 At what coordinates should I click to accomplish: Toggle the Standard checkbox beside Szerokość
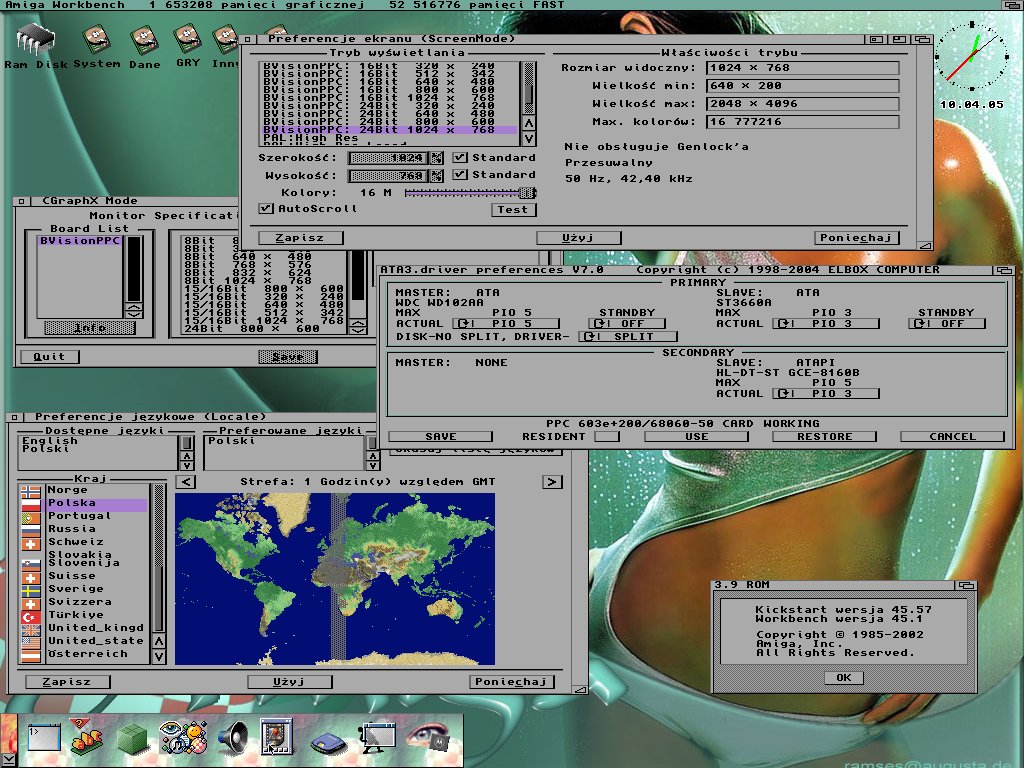click(x=460, y=157)
